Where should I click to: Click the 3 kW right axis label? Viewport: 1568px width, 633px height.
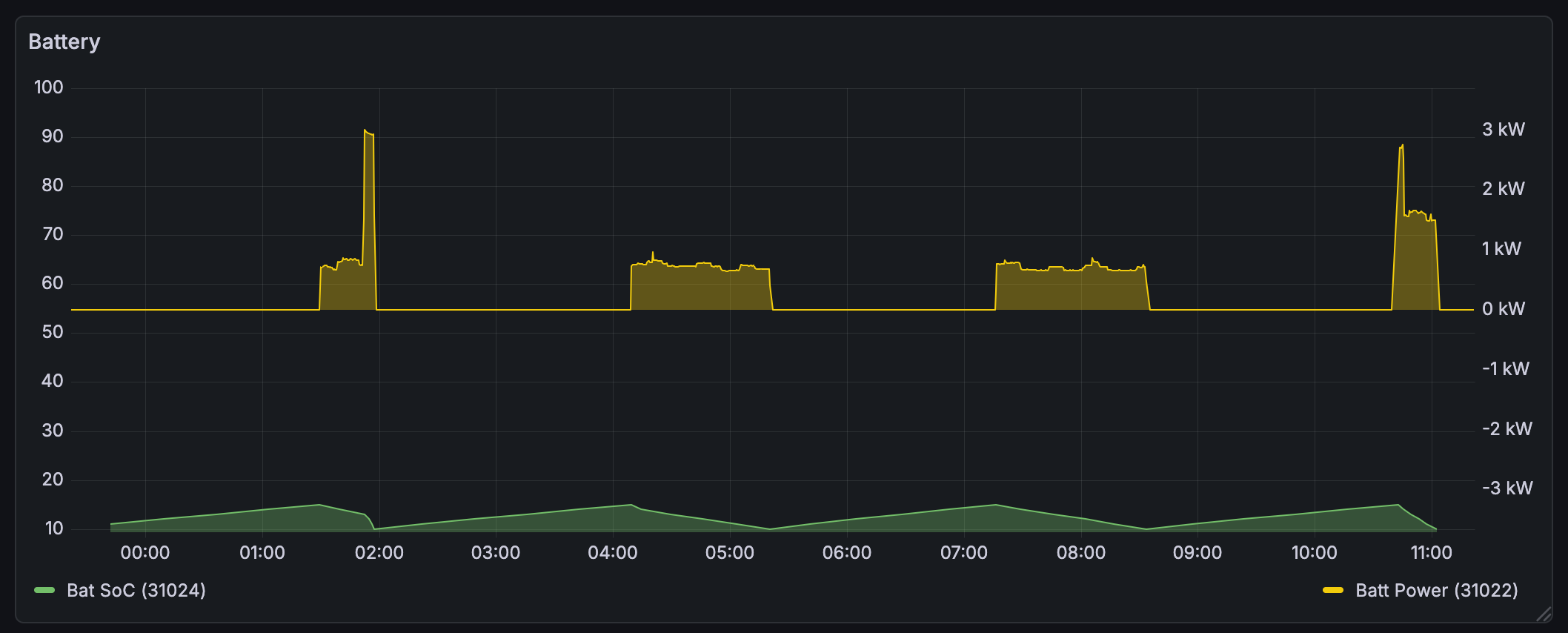click(x=1503, y=130)
